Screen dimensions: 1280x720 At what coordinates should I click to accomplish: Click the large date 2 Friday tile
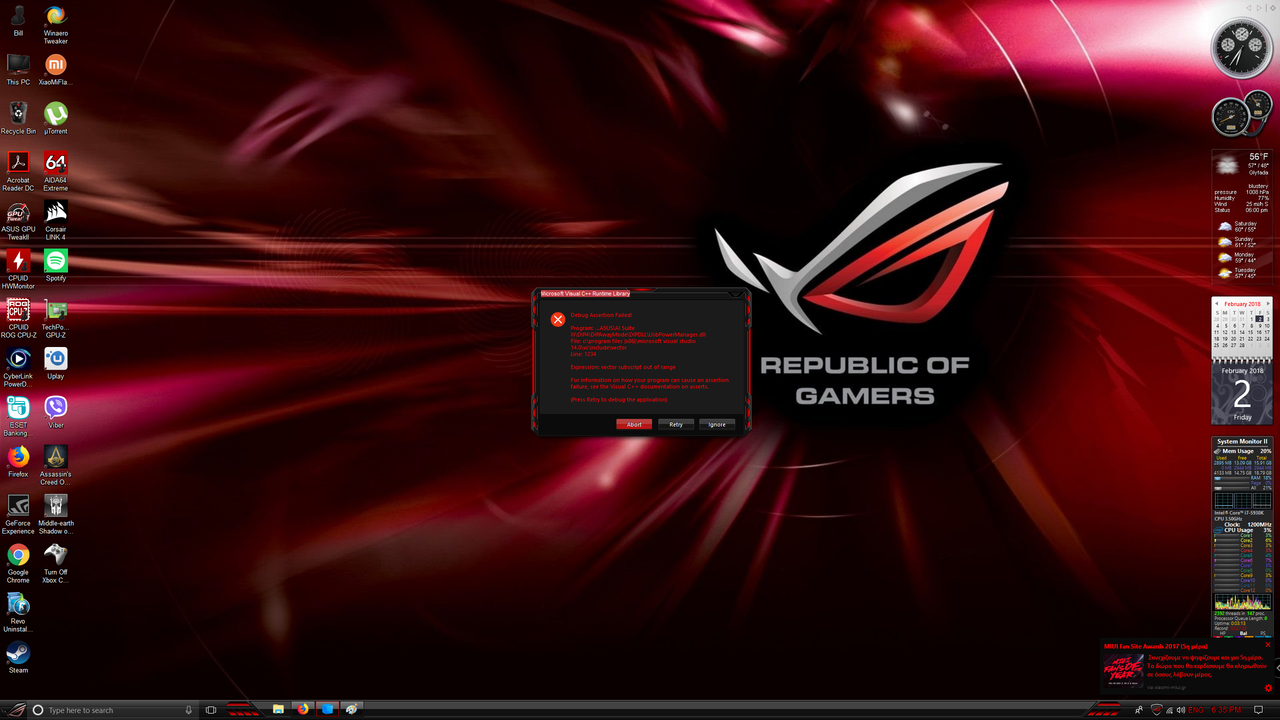pyautogui.click(x=1242, y=395)
